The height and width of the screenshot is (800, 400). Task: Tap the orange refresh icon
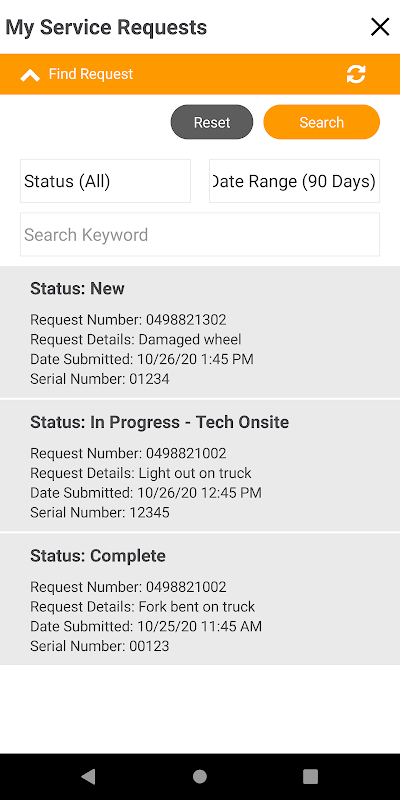(x=356, y=74)
